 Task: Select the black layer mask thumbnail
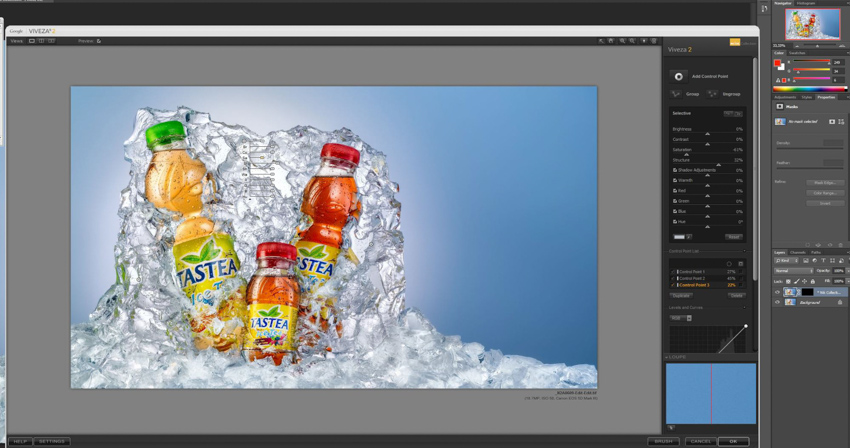pos(807,292)
